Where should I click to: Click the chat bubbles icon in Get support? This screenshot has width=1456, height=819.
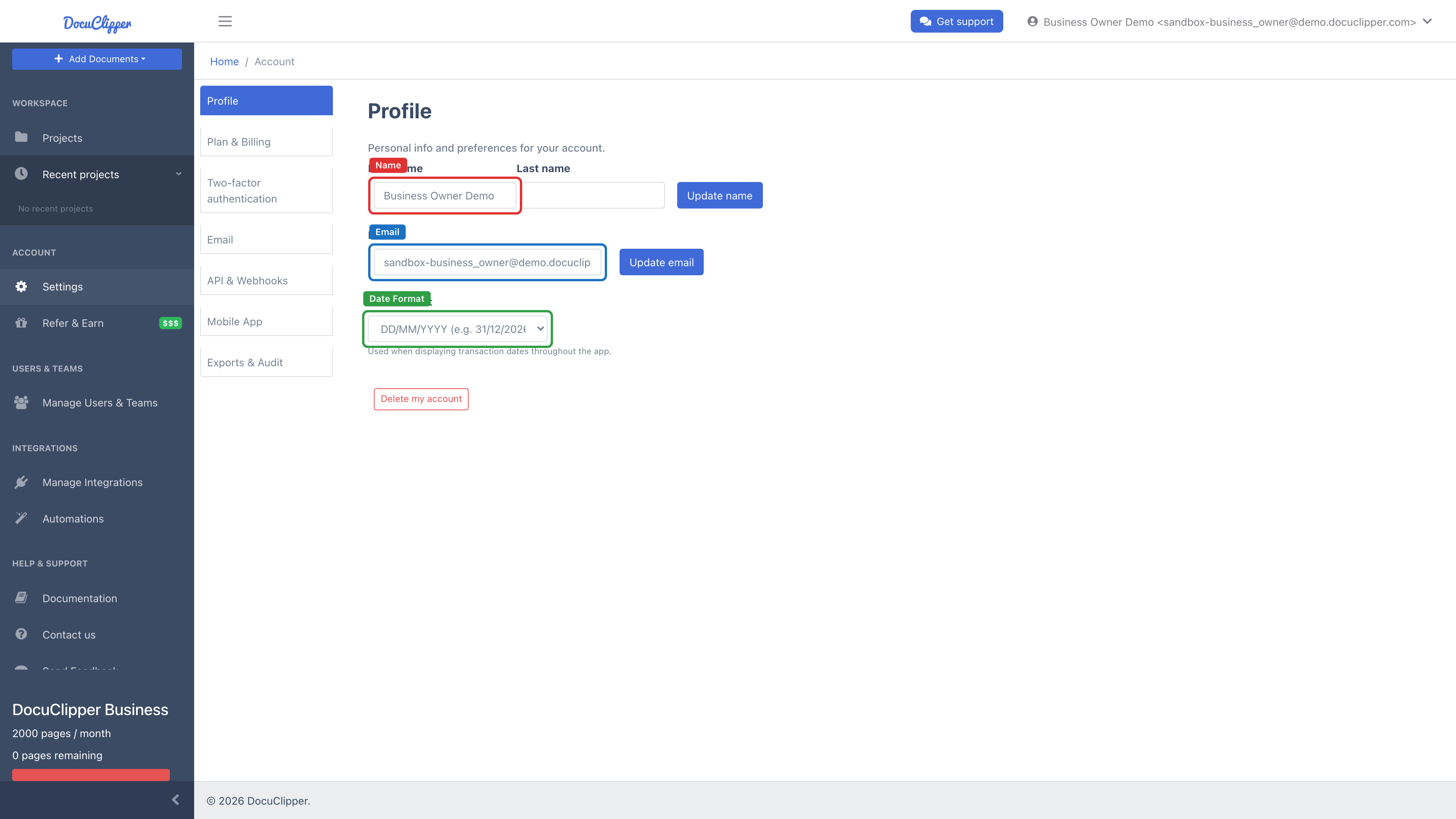[x=925, y=22]
